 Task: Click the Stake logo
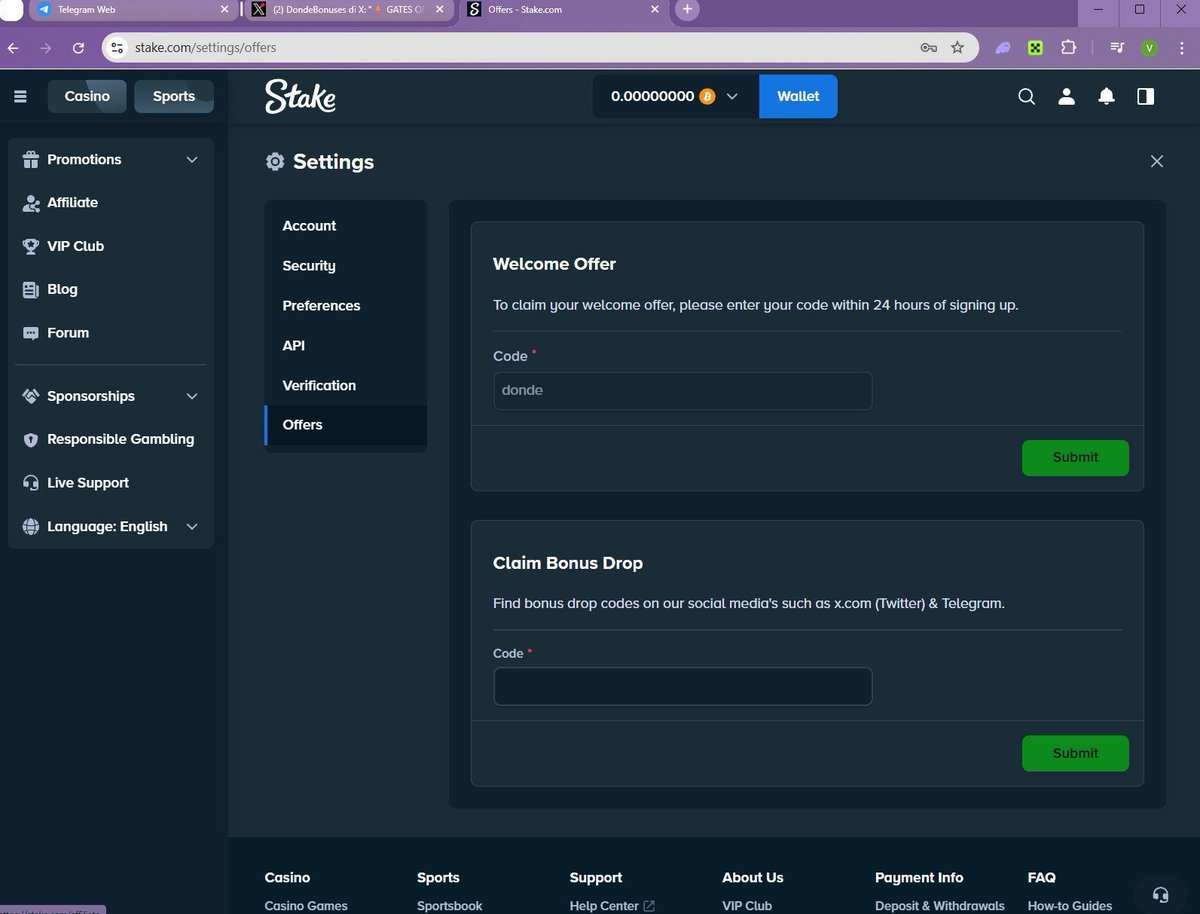pyautogui.click(x=300, y=96)
